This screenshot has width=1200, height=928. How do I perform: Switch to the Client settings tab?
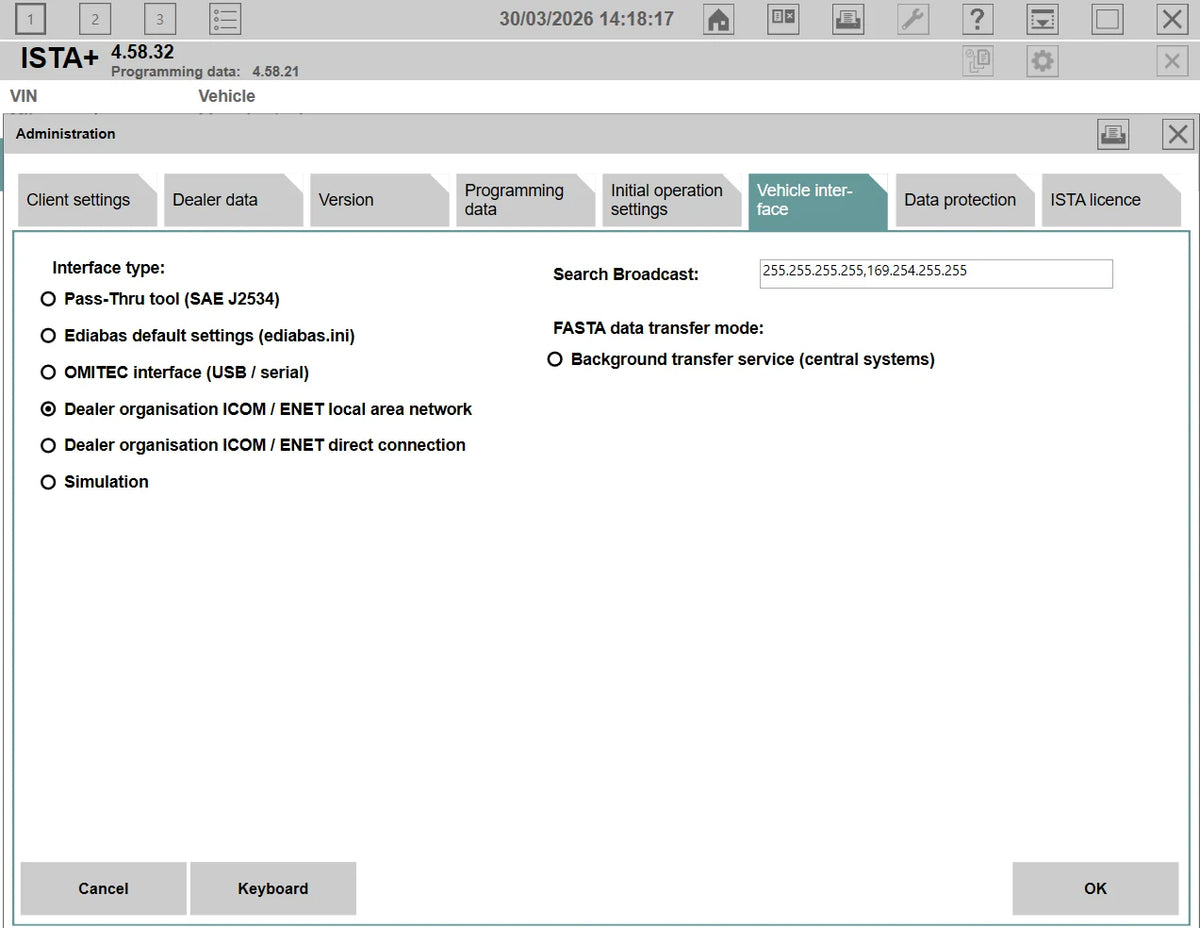[86, 200]
